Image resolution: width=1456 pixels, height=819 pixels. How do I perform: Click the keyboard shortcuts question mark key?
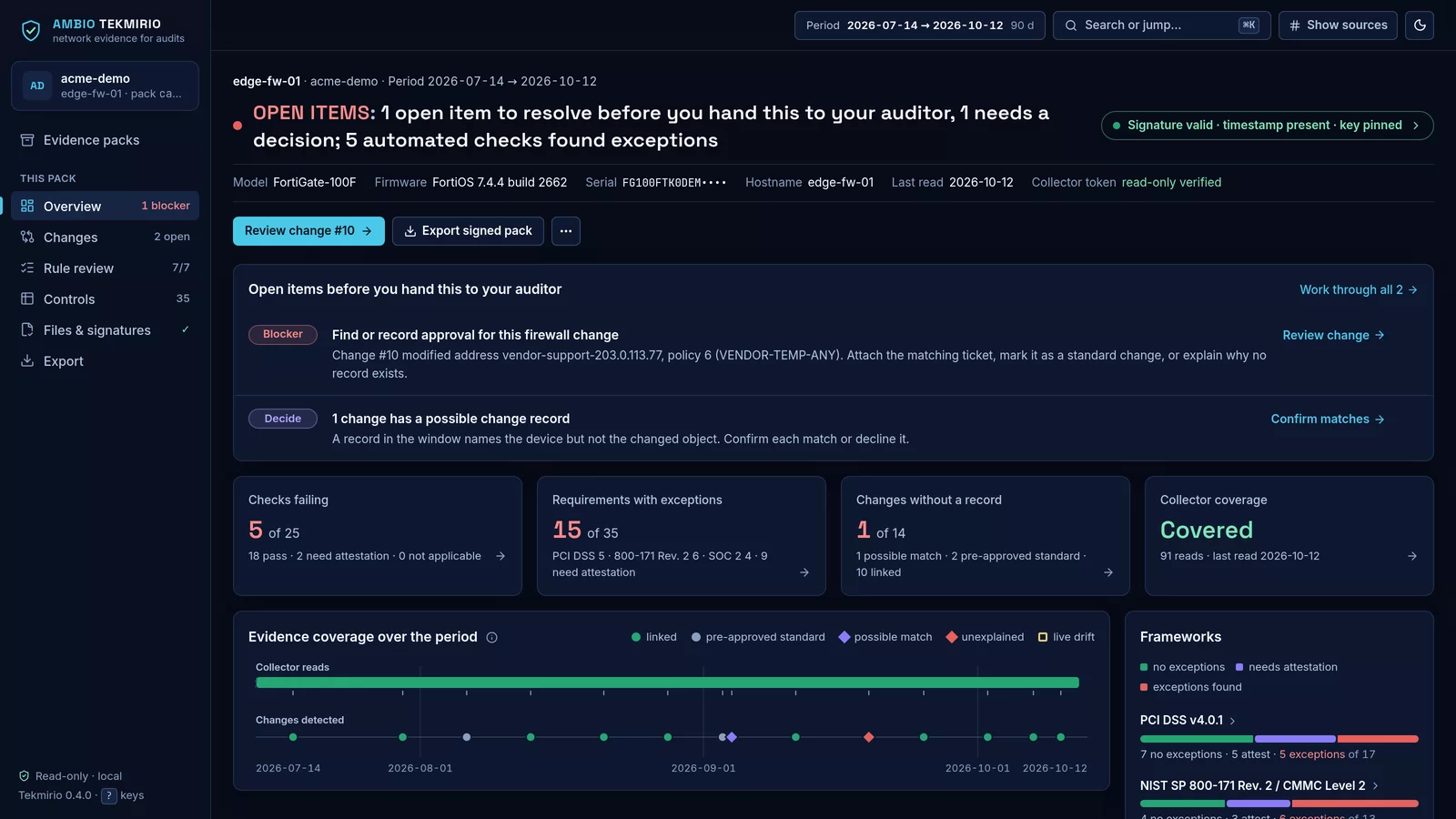[x=109, y=795]
